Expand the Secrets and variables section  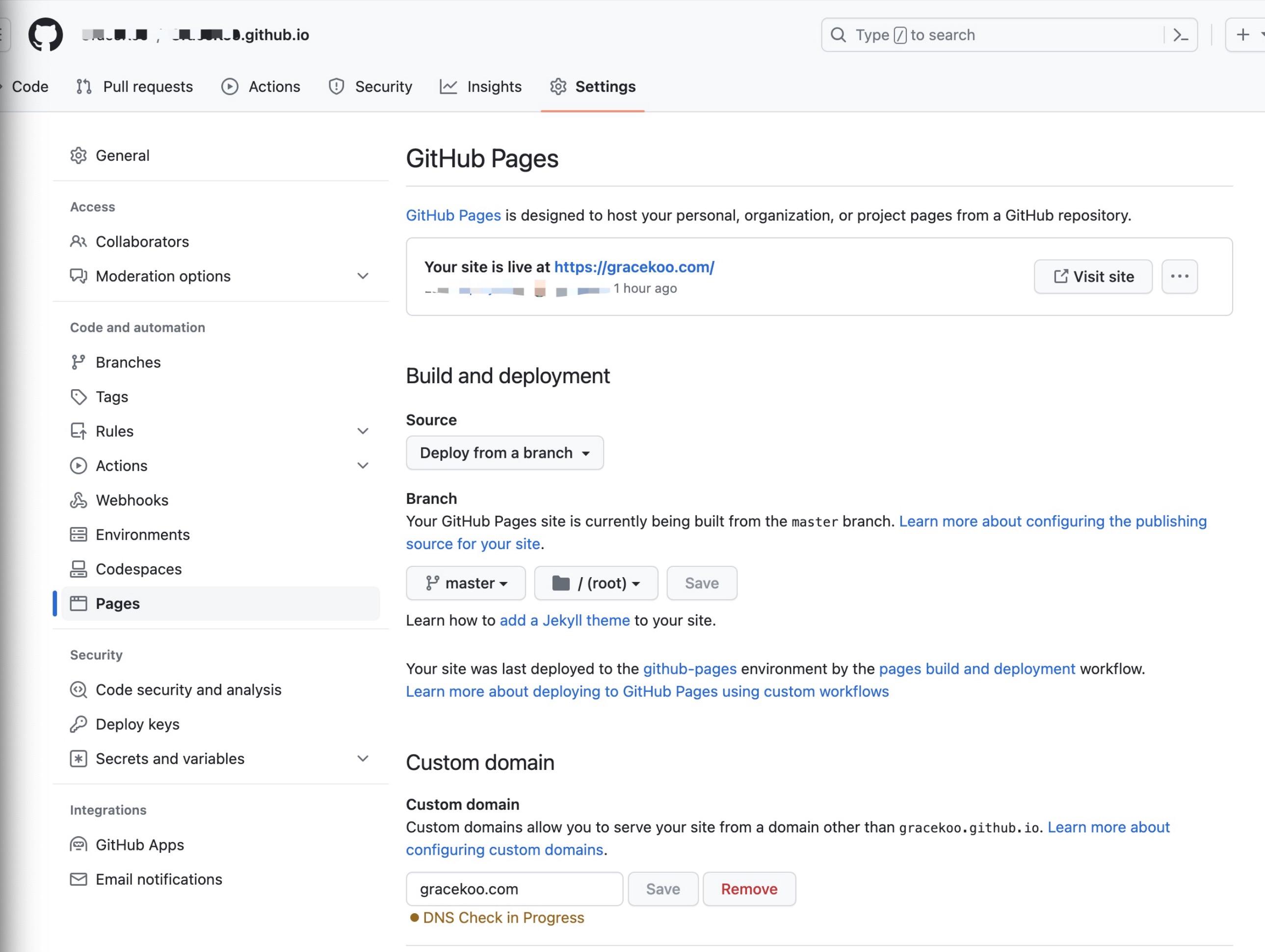363,758
